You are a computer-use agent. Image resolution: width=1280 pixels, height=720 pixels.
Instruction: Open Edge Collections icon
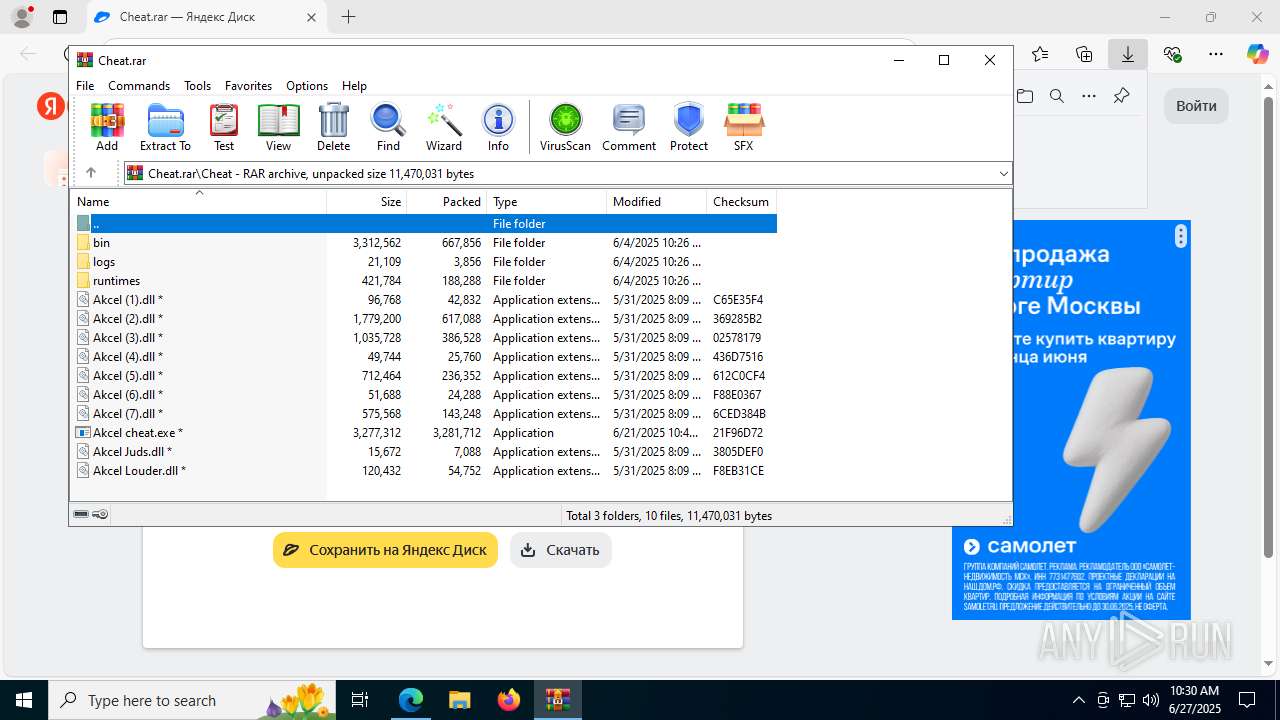1084,54
